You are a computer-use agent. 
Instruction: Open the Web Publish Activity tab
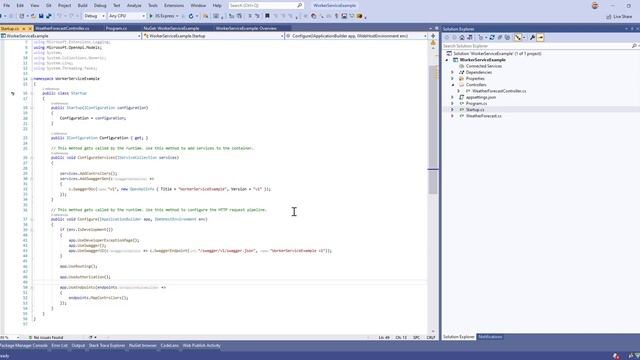tap(202, 346)
